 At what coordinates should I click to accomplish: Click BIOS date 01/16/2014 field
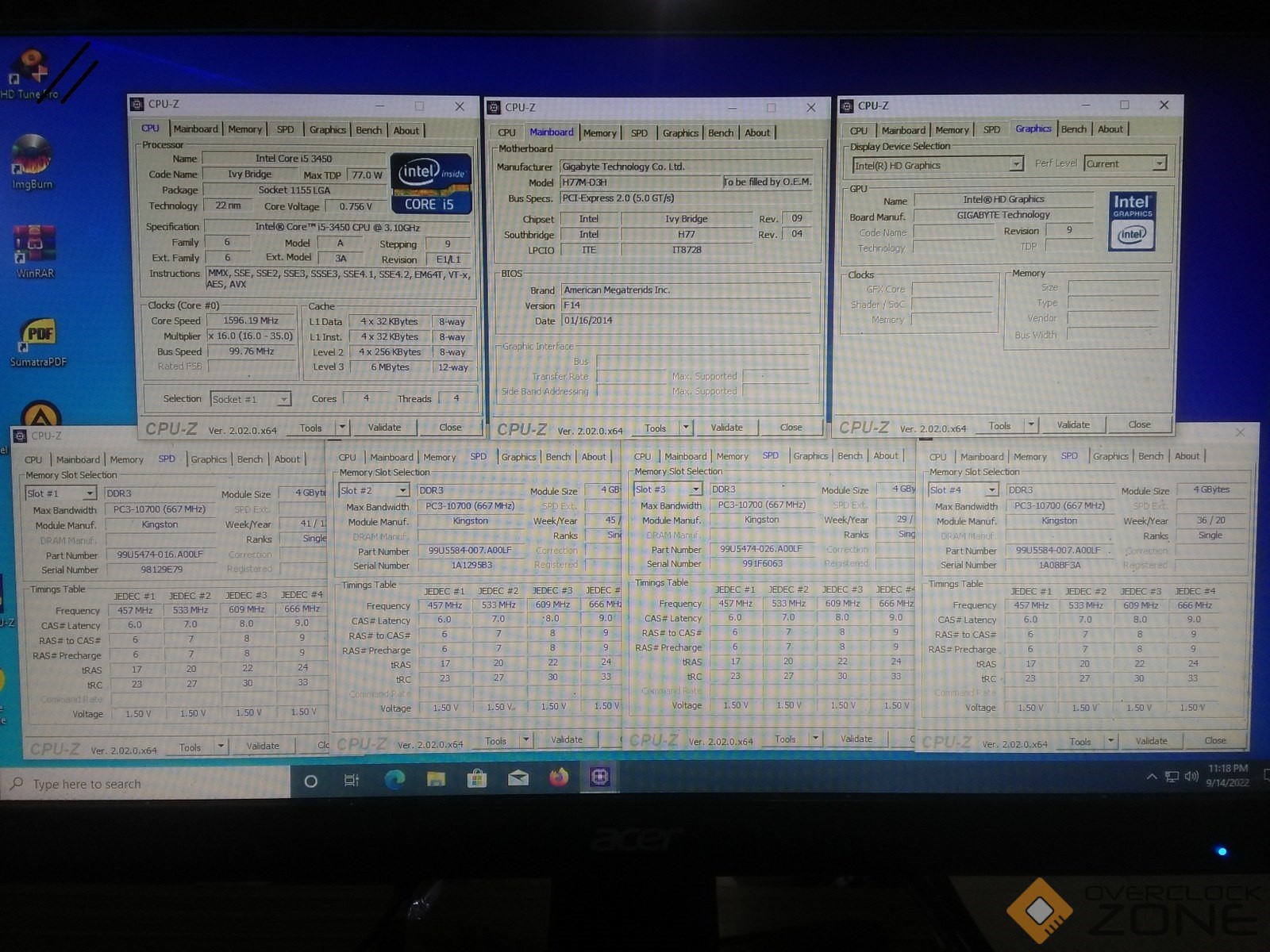(687, 321)
